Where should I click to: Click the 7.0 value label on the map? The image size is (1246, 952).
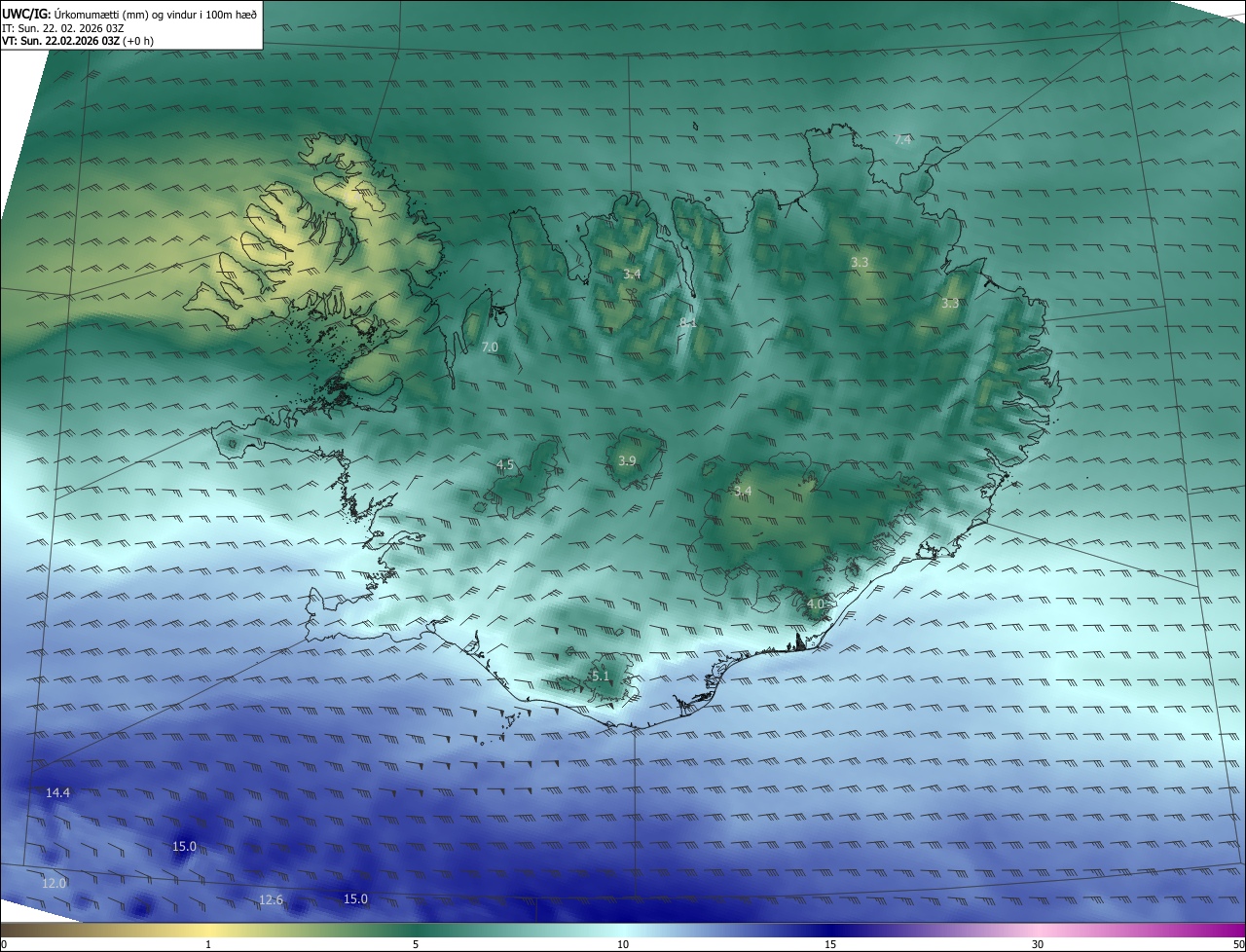coord(490,347)
